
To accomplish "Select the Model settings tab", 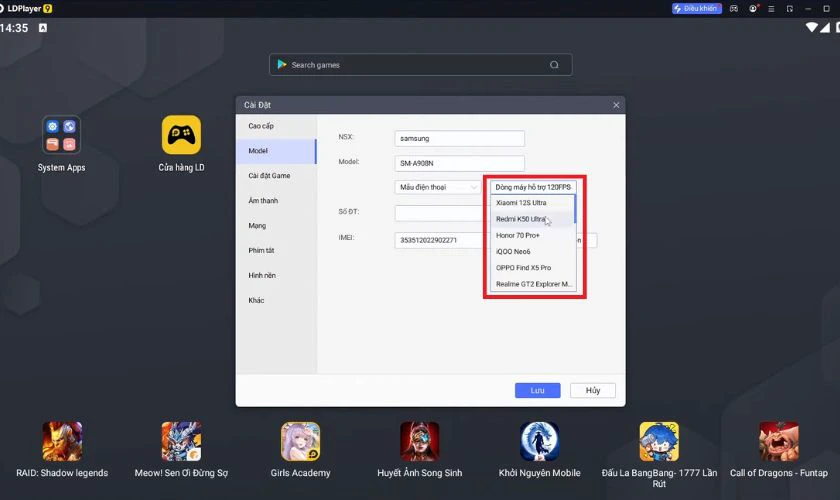I will click(276, 151).
